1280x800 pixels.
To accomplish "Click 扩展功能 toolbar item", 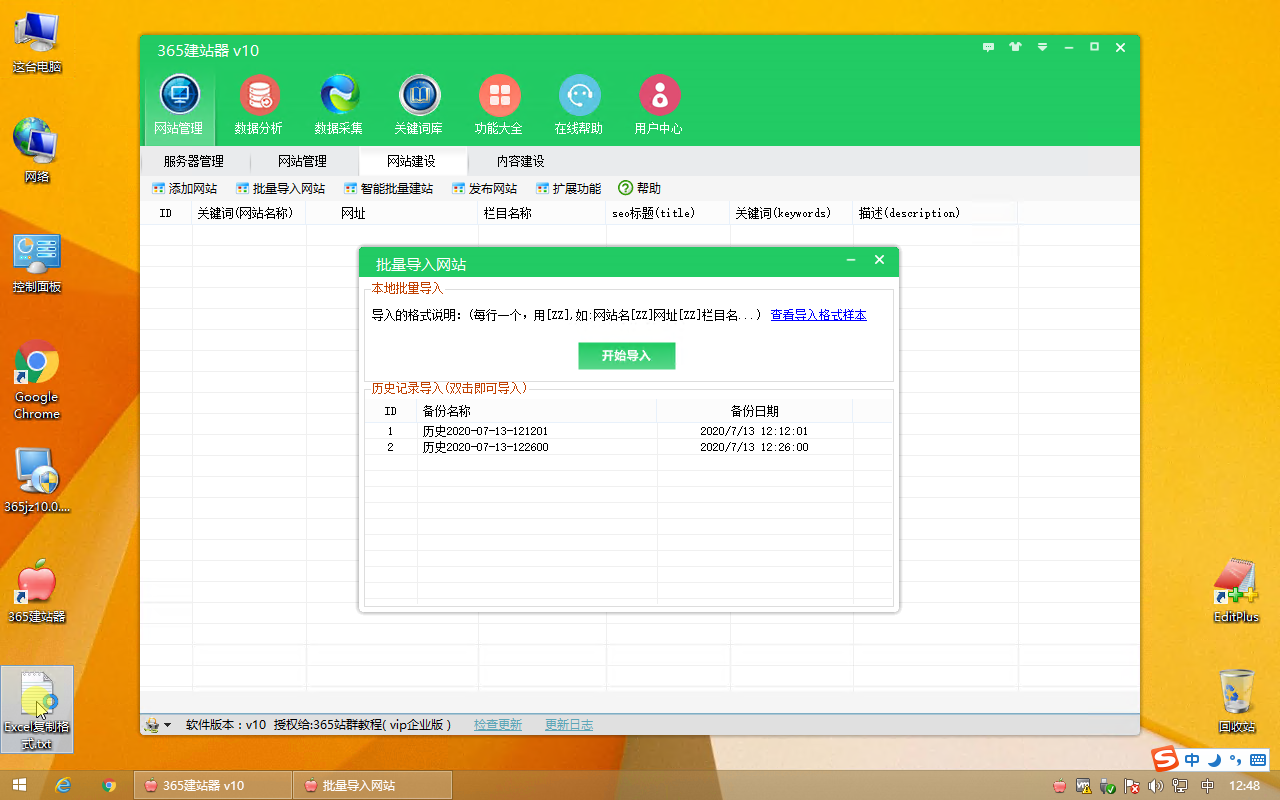I will coord(568,188).
